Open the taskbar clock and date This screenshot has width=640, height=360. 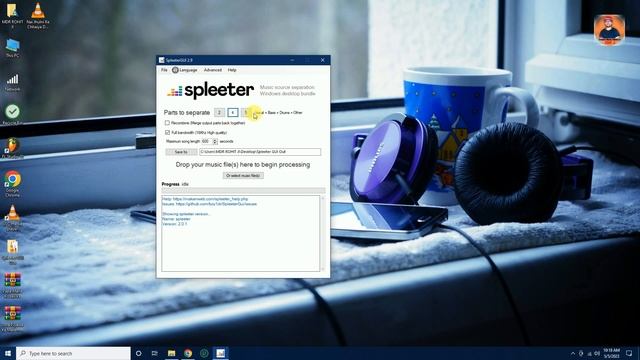point(611,353)
